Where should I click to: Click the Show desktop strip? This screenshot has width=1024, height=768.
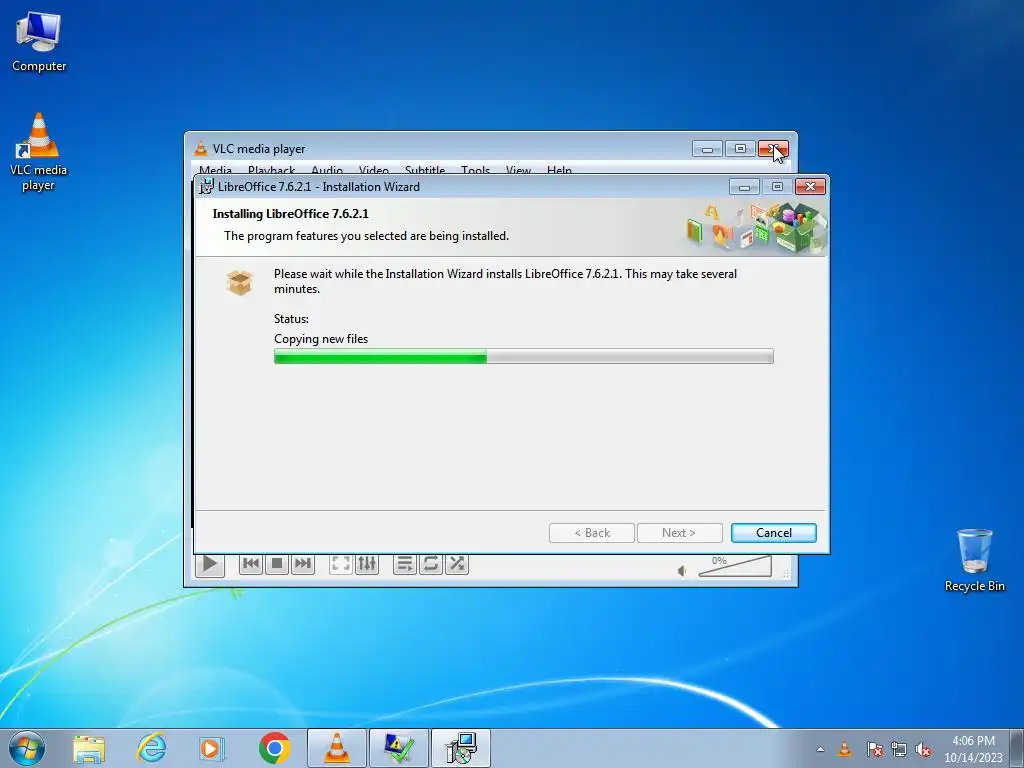(x=1017, y=748)
